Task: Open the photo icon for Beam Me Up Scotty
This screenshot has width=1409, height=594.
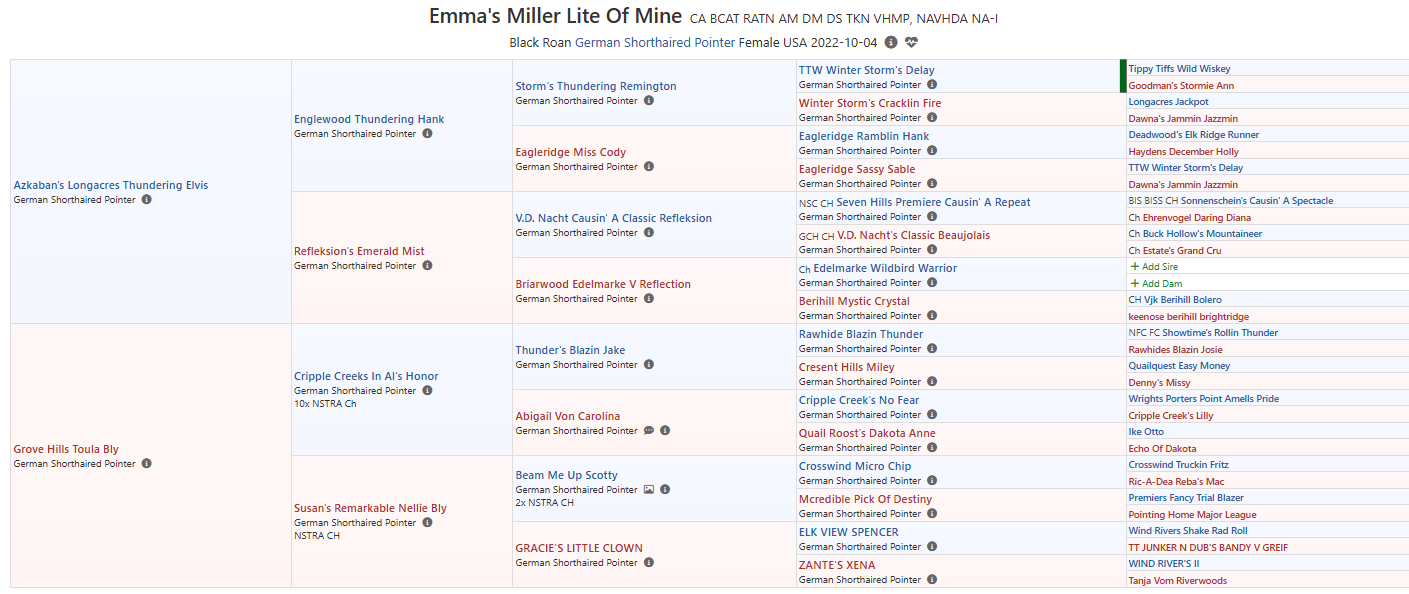Action: pyautogui.click(x=648, y=490)
